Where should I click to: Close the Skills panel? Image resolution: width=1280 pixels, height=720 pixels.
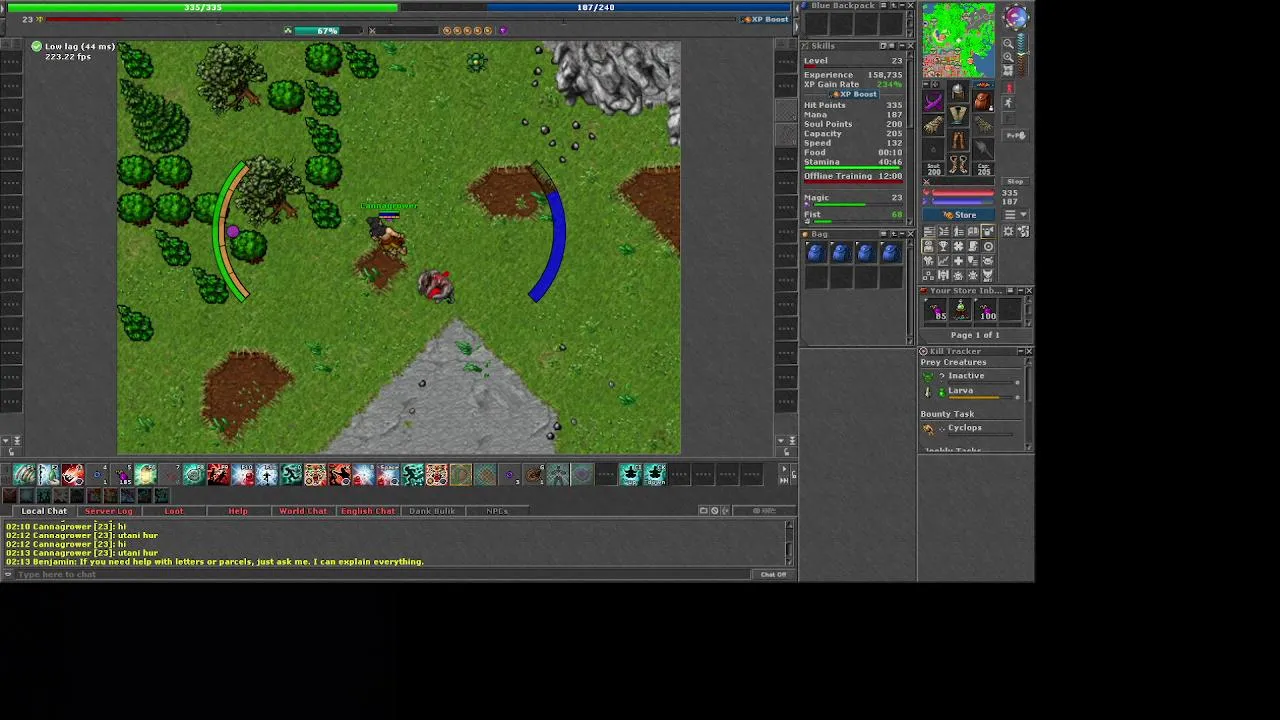coord(909,46)
